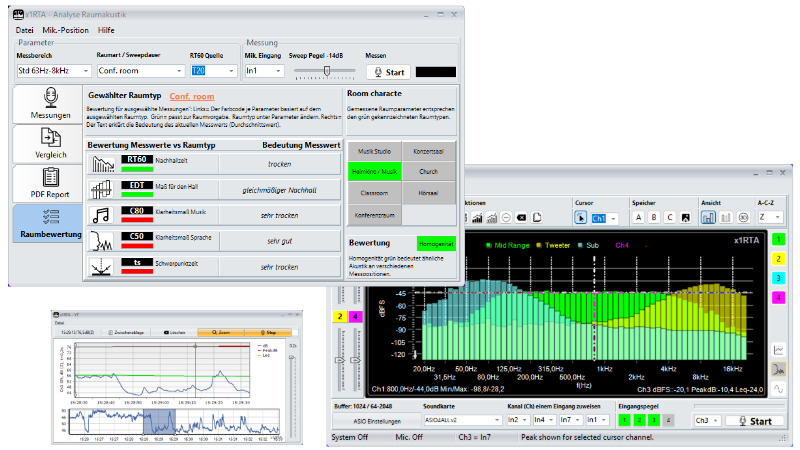This screenshot has width=800, height=450.
Task: Toggle the gray Eingangspegel indicator 4
Action: (668, 420)
